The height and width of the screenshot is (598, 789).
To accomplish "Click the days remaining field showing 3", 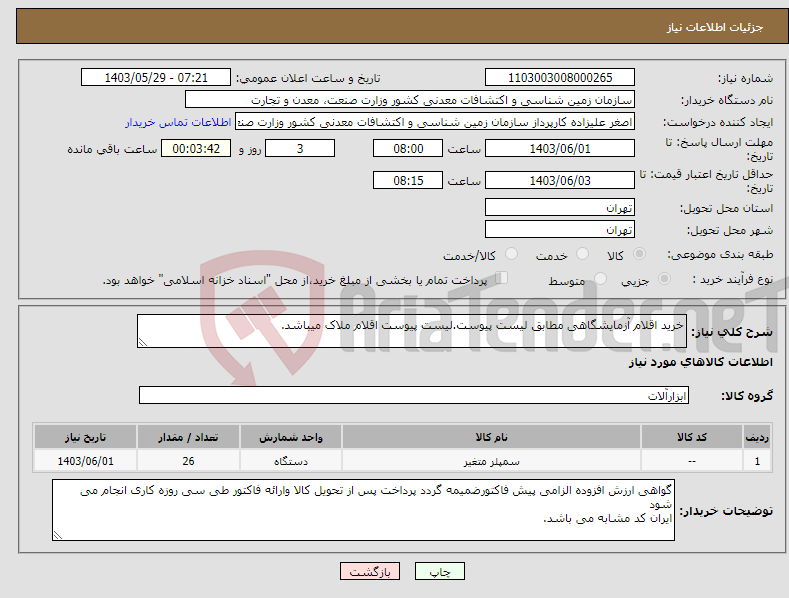I will click(300, 148).
